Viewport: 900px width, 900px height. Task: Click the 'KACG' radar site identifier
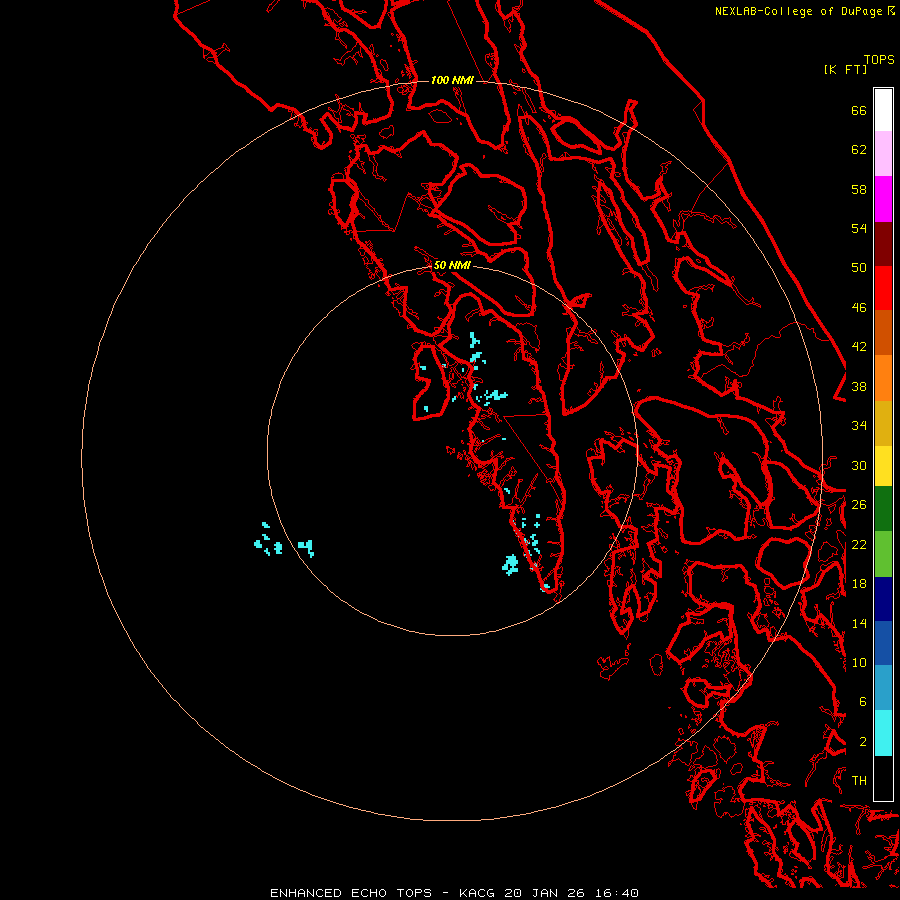[478, 893]
